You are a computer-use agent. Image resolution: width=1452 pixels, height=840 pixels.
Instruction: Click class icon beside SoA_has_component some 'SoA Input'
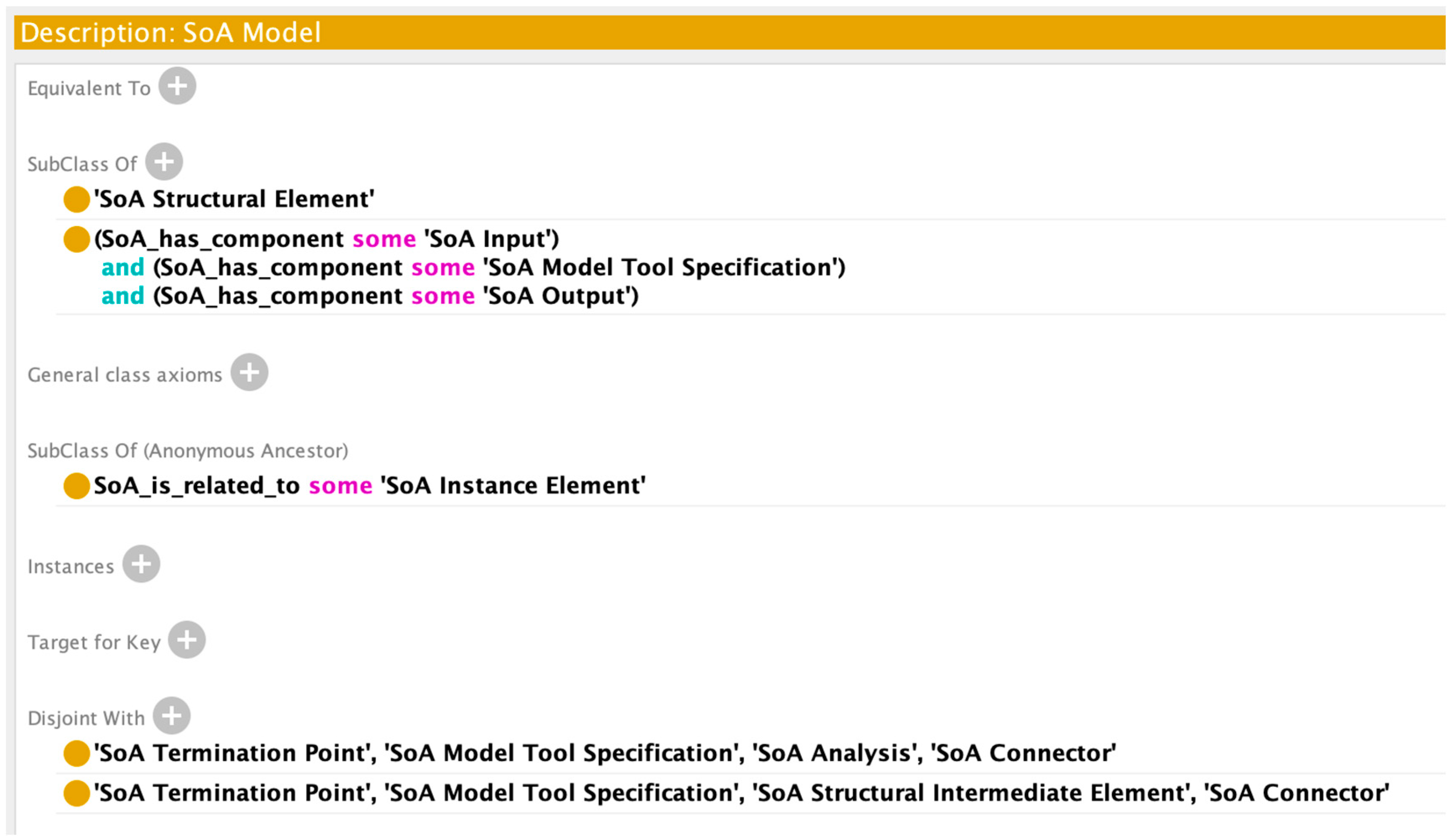click(76, 240)
